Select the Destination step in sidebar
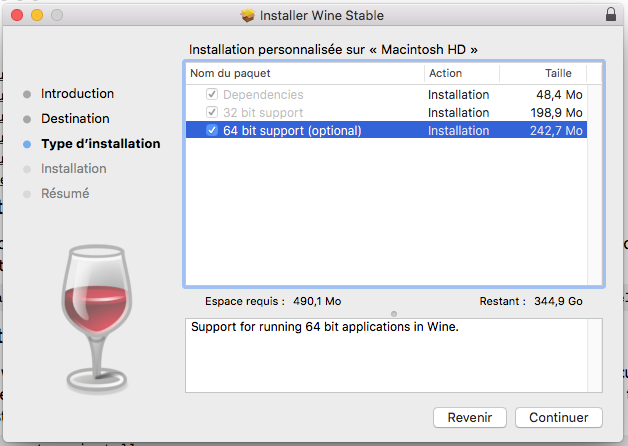Viewport: 628px width, 446px height. click(x=75, y=119)
